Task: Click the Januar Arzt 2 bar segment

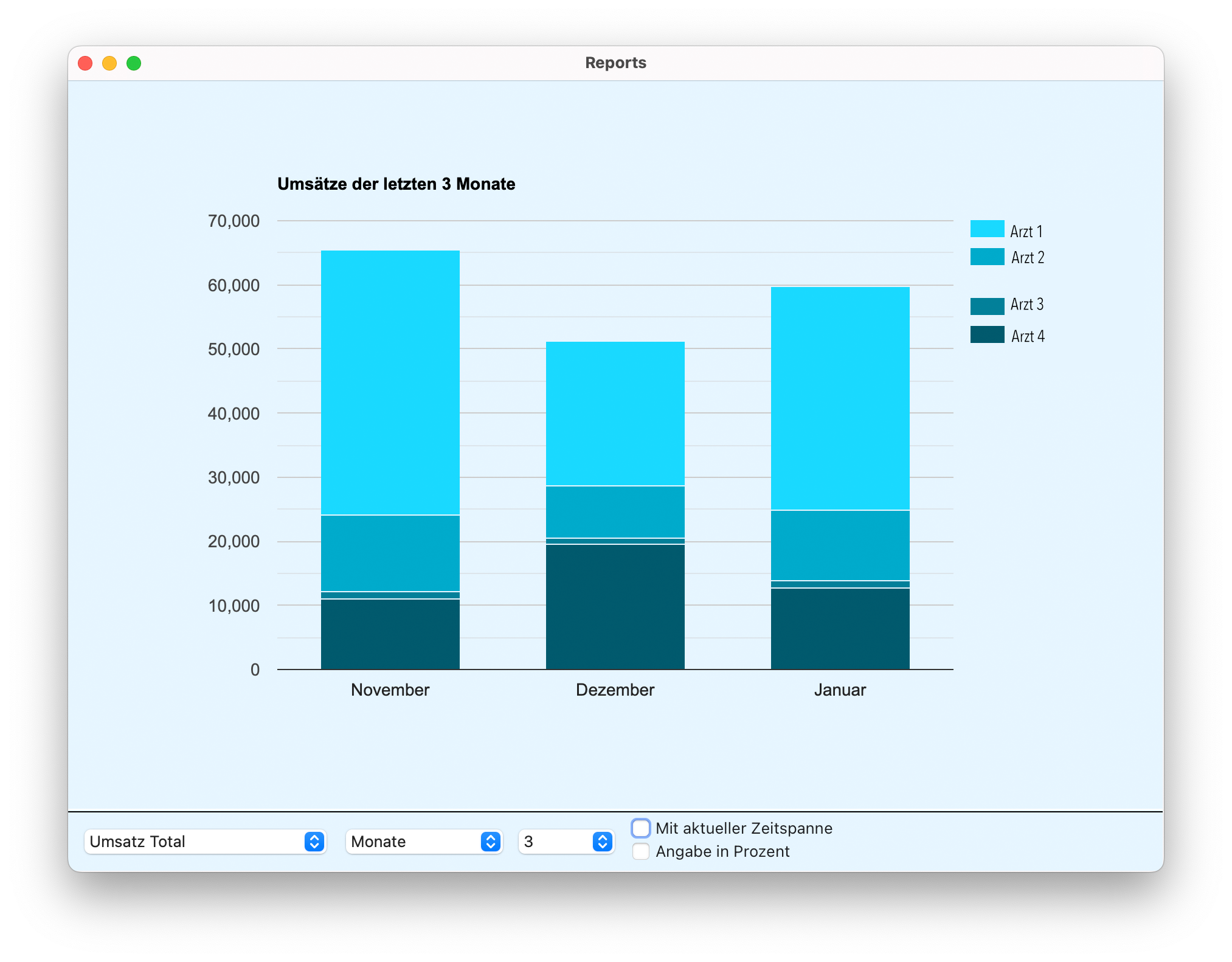Action: (840, 545)
